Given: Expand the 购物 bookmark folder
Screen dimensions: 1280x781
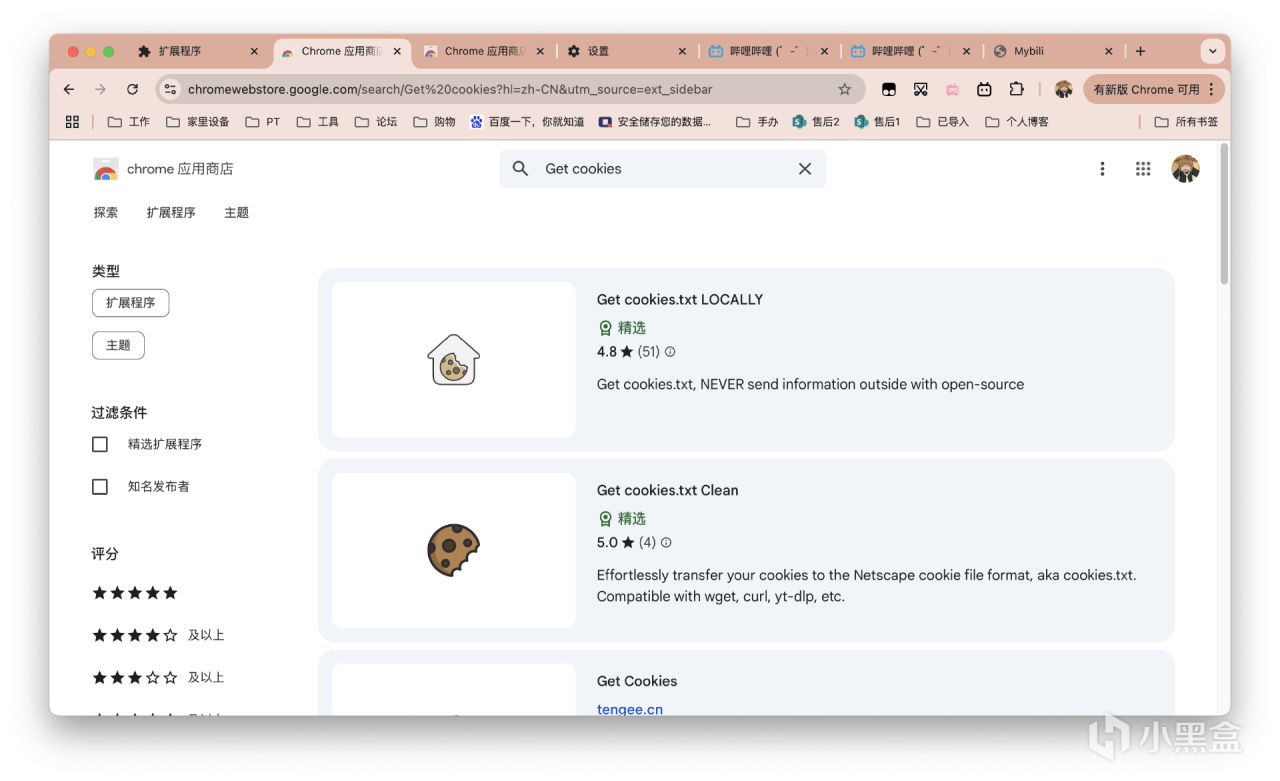Looking at the screenshot, I should tap(433, 122).
